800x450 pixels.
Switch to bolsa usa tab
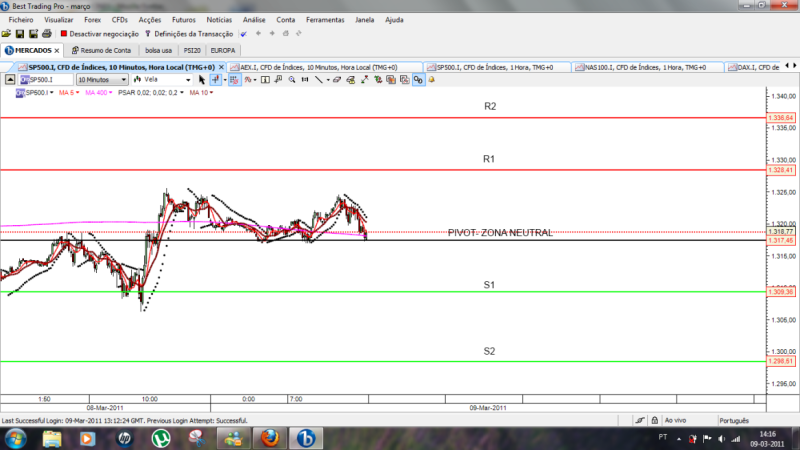coord(158,51)
